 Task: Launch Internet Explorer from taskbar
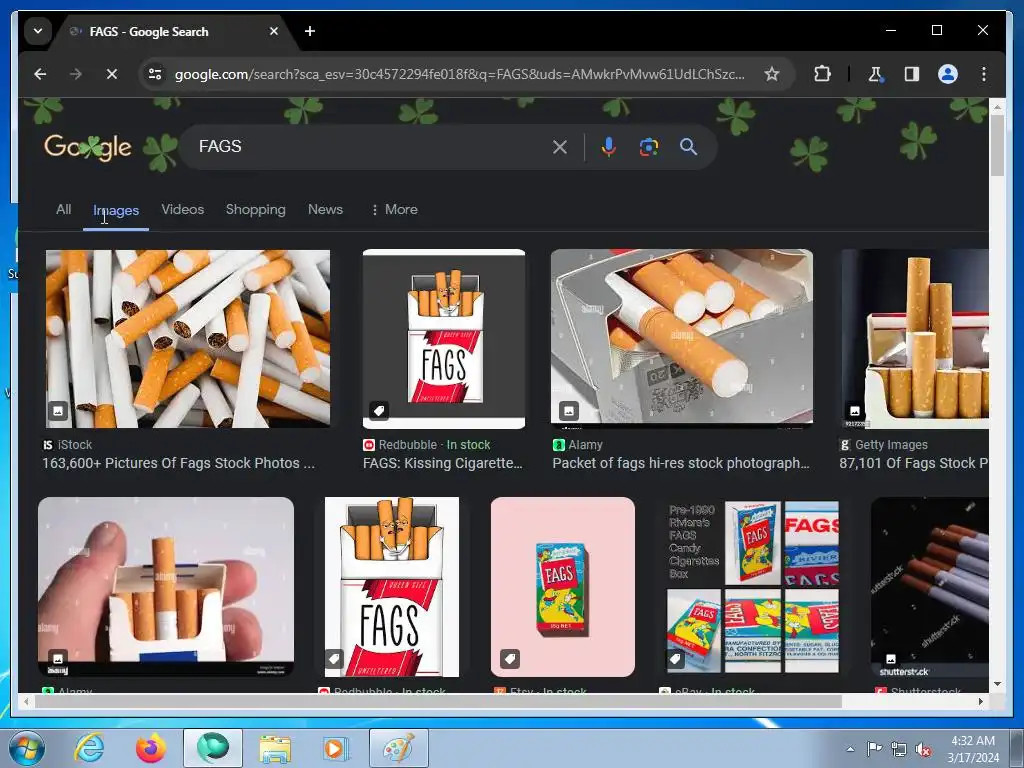[x=89, y=748]
